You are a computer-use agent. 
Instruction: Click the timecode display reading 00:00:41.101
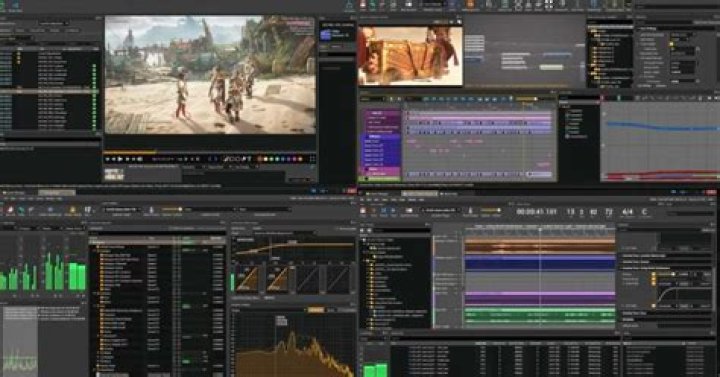coord(537,212)
